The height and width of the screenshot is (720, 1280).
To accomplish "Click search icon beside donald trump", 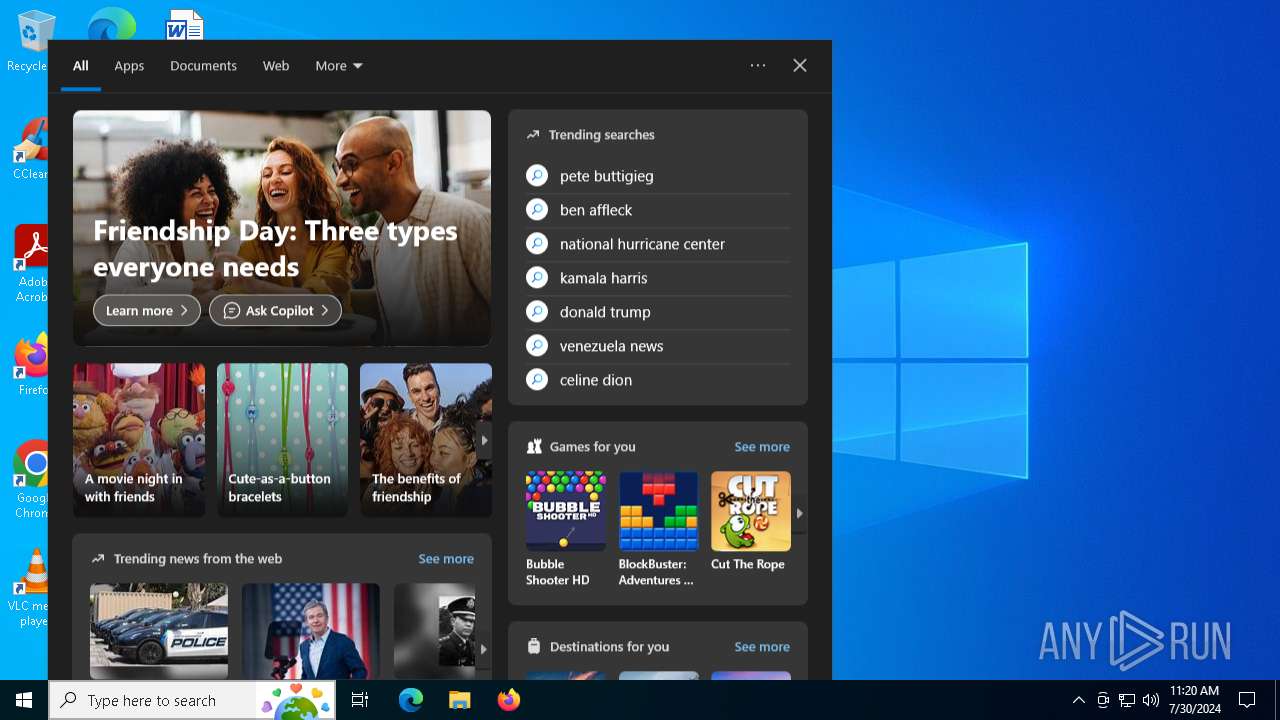I will pos(537,312).
